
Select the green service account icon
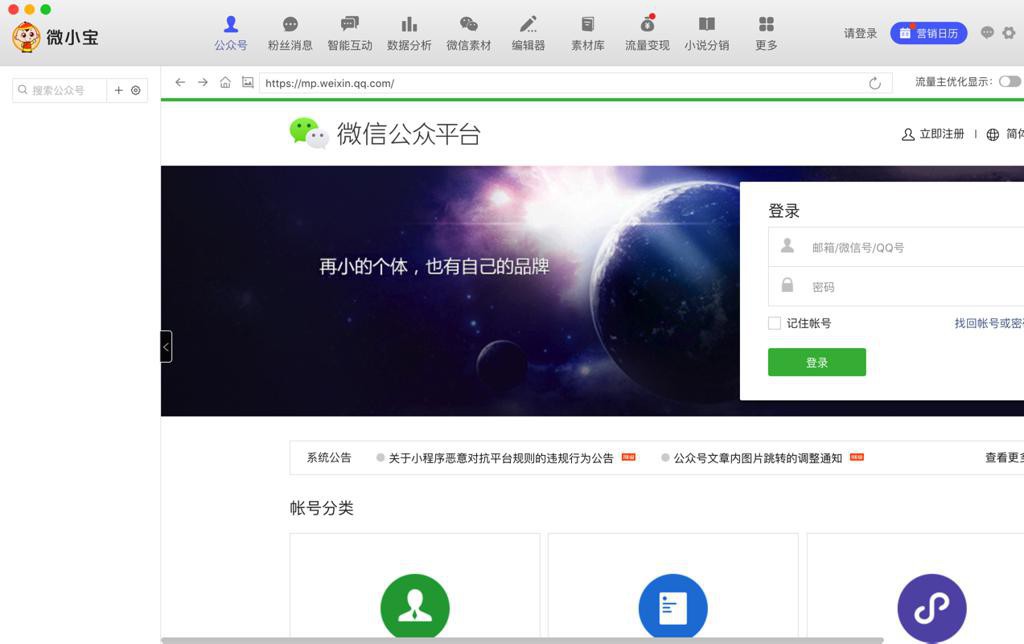pos(415,607)
